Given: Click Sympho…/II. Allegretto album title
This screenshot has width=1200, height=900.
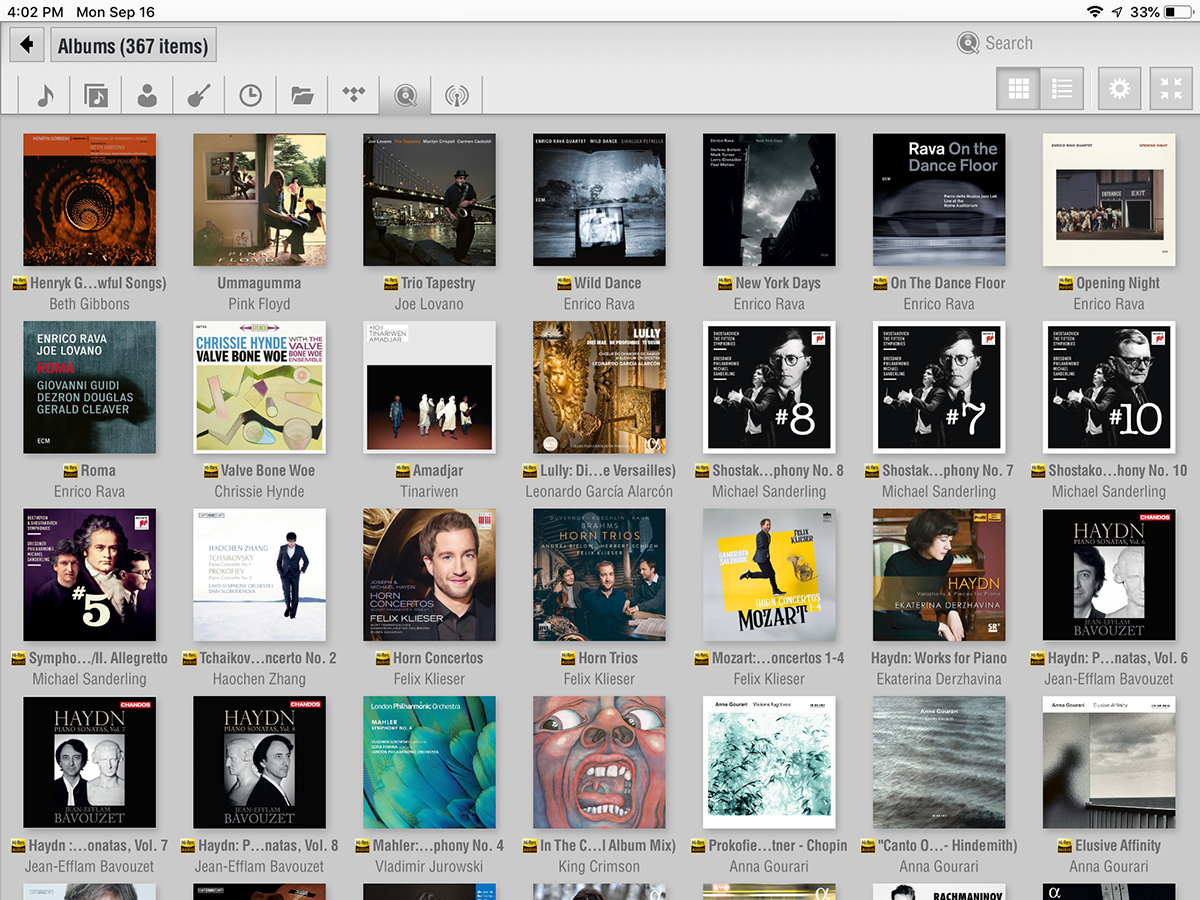Looking at the screenshot, I should (x=98, y=658).
